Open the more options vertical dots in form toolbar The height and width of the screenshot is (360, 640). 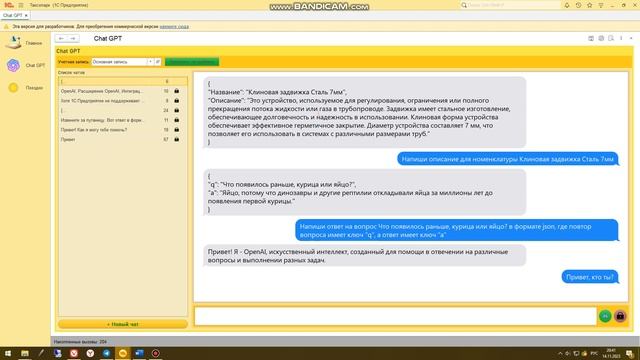pos(621,38)
